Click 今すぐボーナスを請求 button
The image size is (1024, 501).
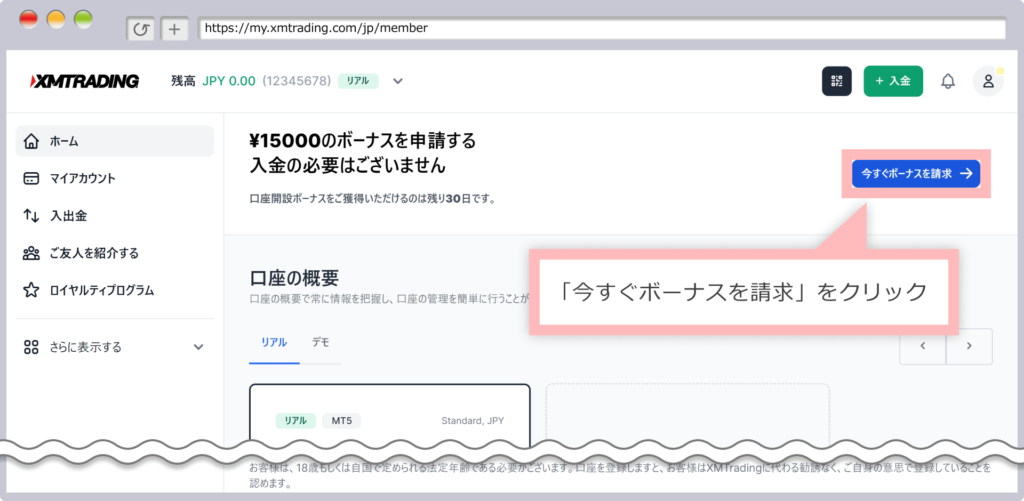(915, 173)
